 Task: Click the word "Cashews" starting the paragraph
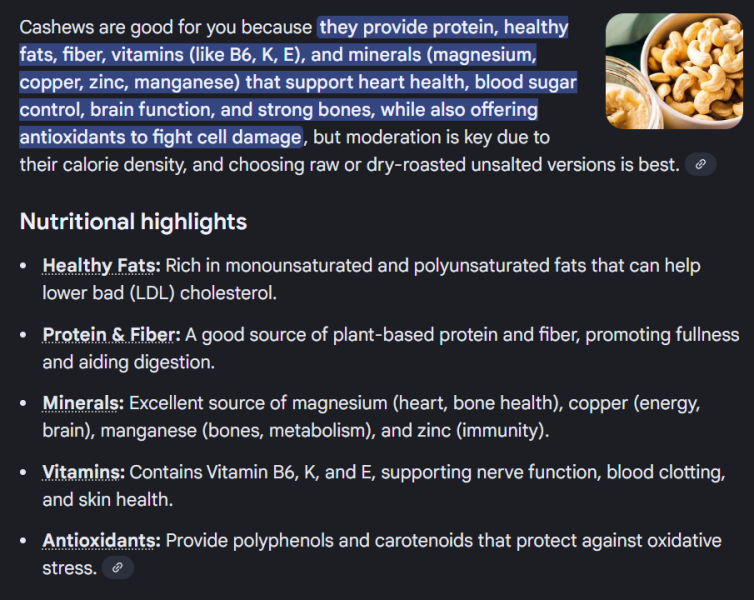click(x=55, y=28)
